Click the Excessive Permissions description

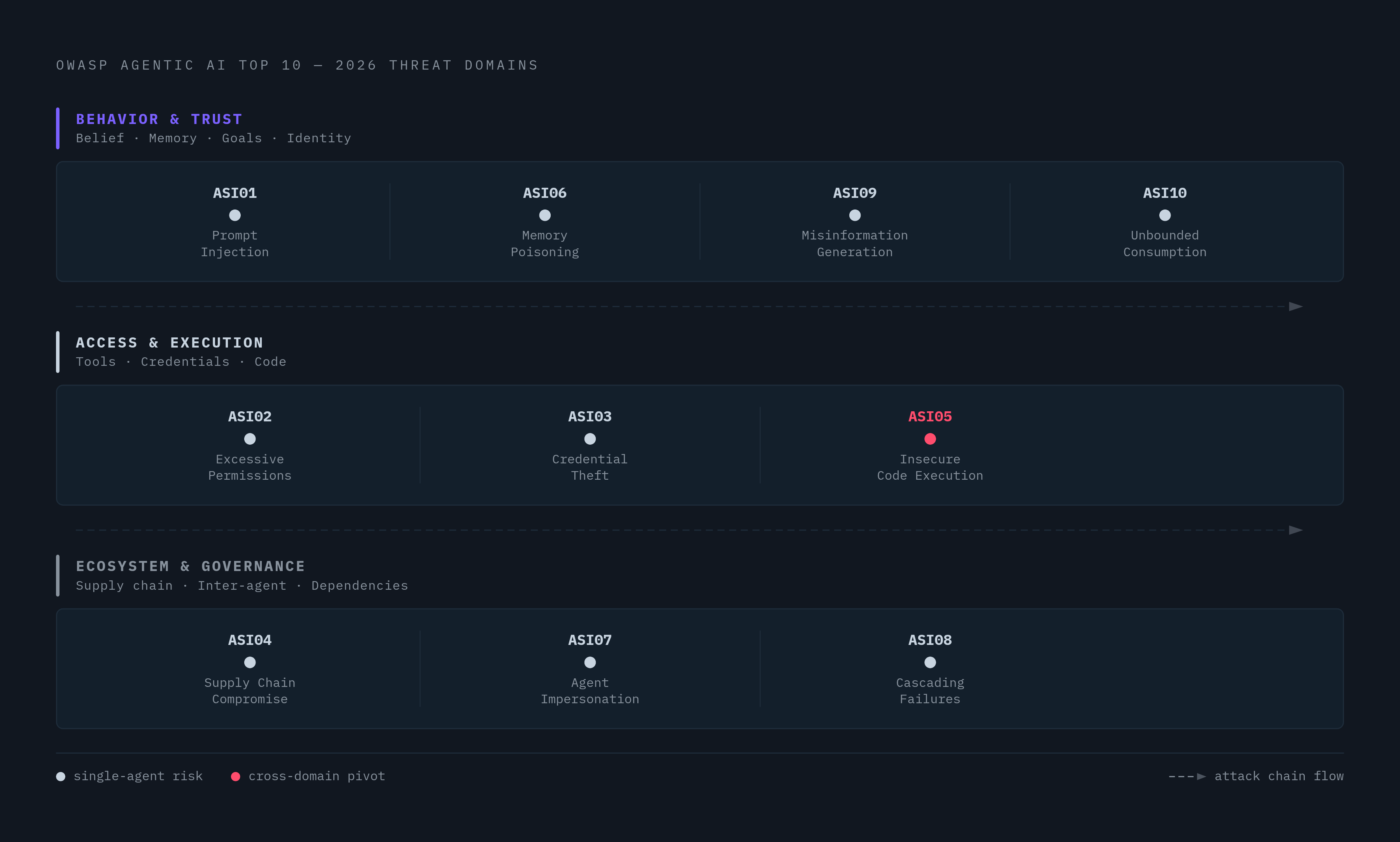250,467
